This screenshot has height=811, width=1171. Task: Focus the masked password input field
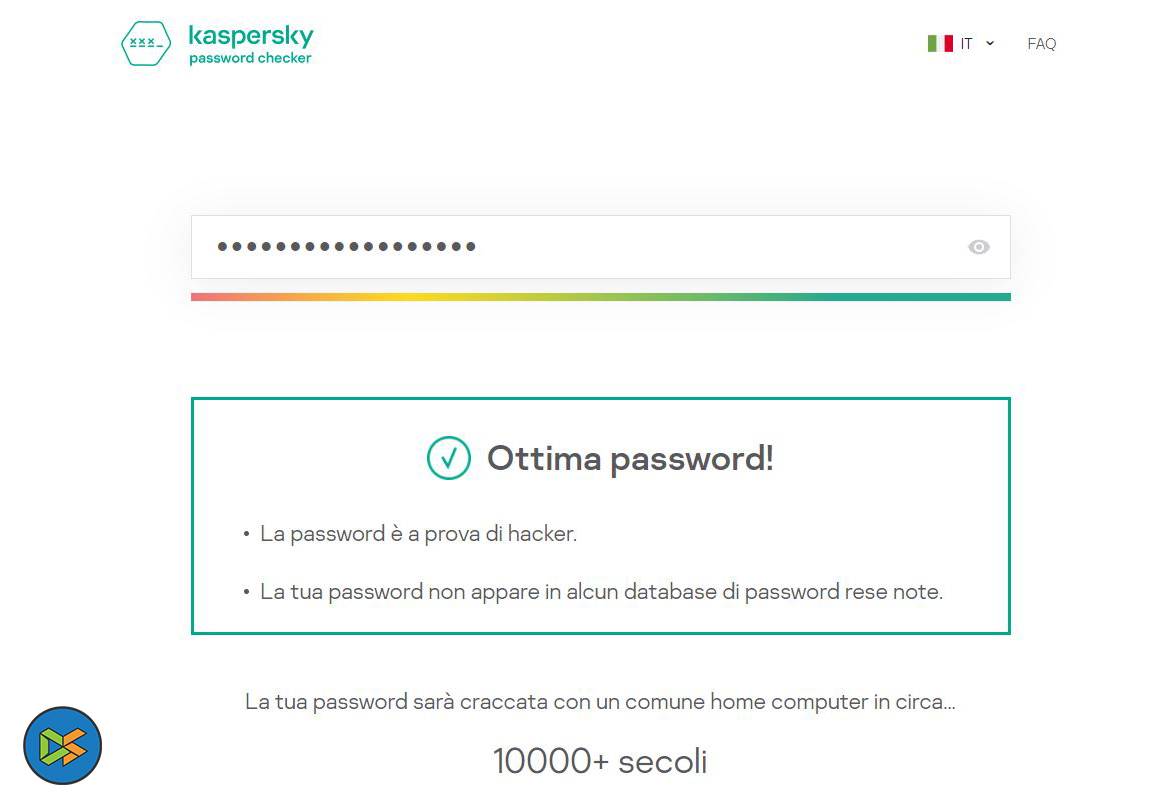pos(700,247)
